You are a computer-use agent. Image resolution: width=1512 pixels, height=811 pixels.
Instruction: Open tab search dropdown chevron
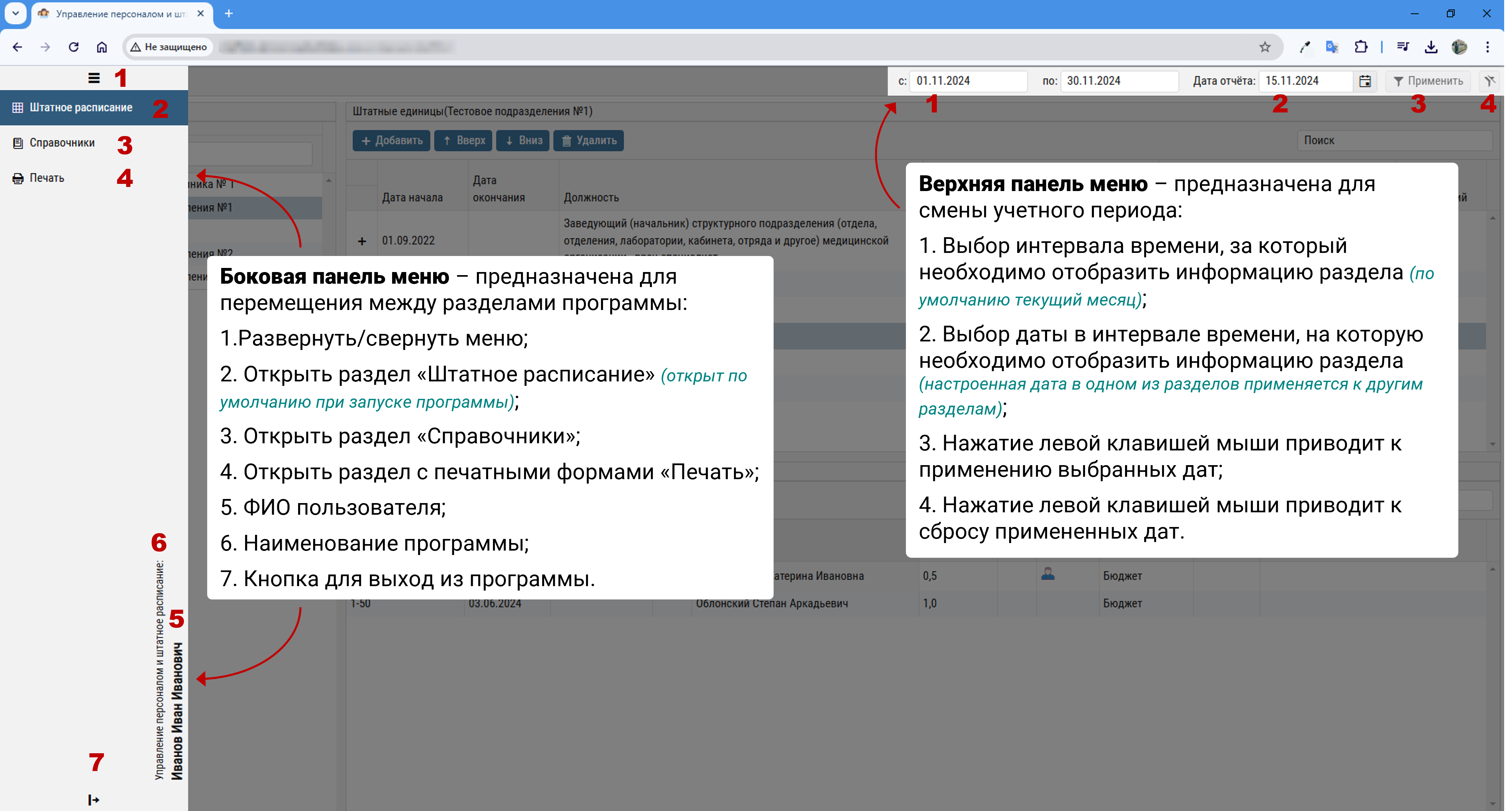pos(16,13)
